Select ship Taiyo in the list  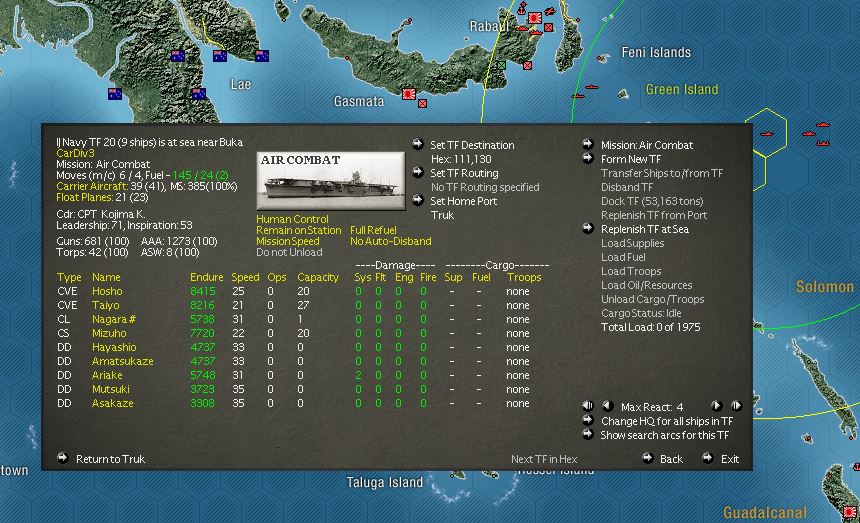click(x=105, y=305)
